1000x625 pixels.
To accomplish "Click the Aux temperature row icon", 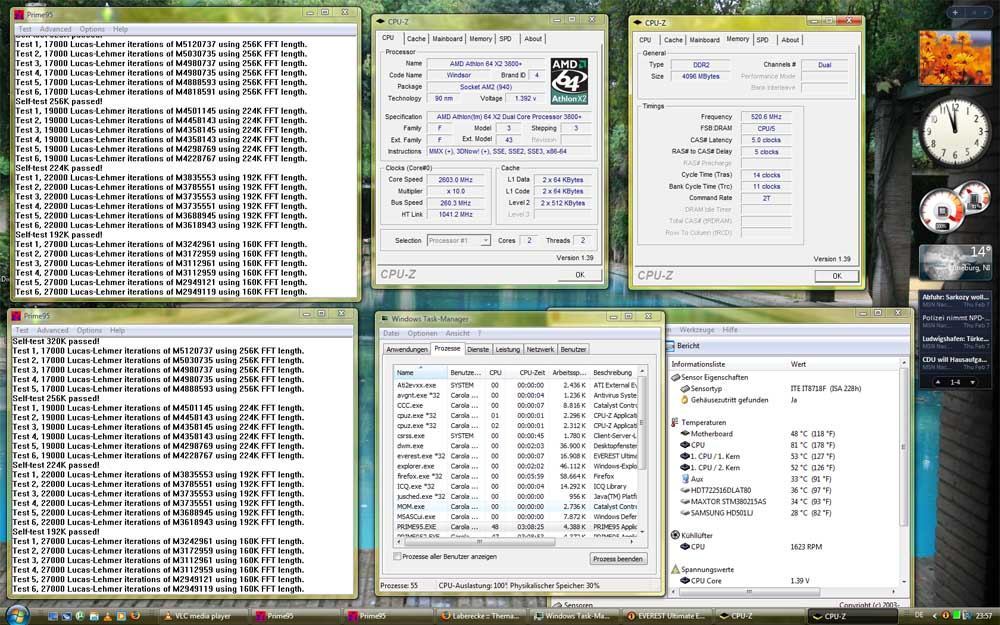I will 685,479.
